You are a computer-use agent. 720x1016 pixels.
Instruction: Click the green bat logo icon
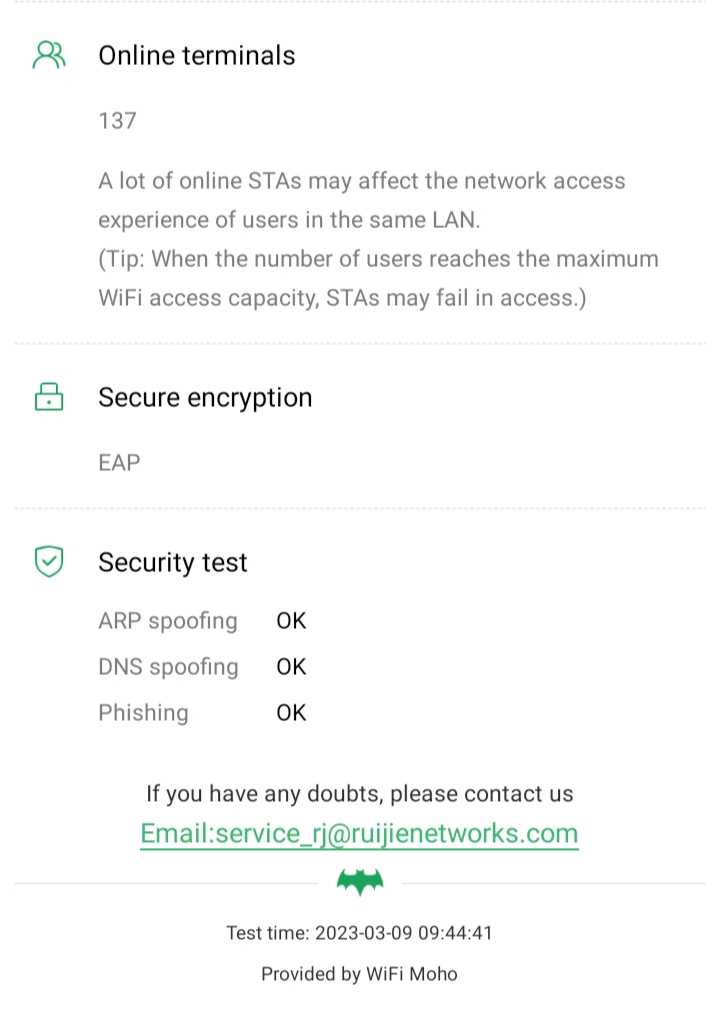pyautogui.click(x=360, y=882)
